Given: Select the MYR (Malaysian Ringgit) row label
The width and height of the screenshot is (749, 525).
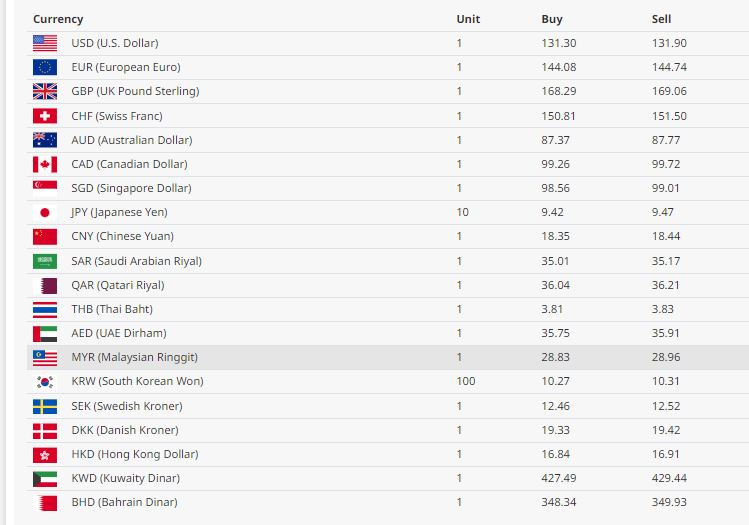Looking at the screenshot, I should [x=134, y=357].
